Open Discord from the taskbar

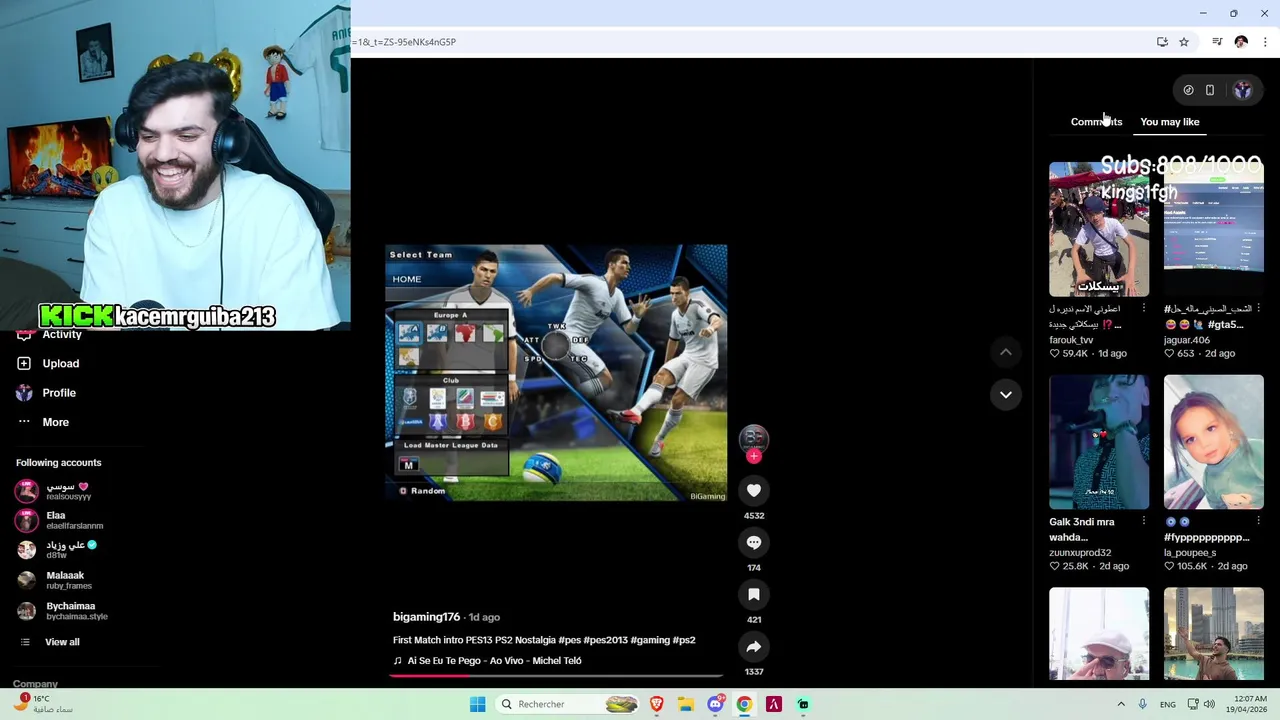pos(715,704)
